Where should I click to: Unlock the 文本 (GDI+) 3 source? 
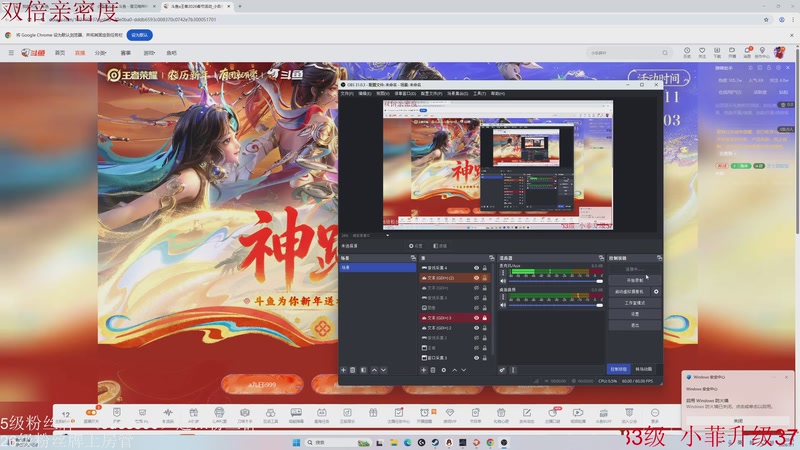[x=485, y=318]
